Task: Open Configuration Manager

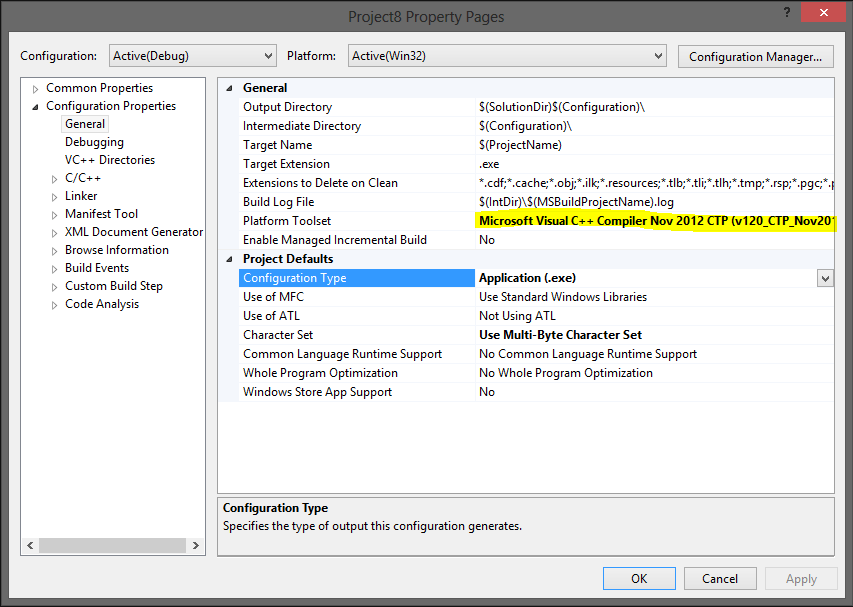Action: coord(755,56)
